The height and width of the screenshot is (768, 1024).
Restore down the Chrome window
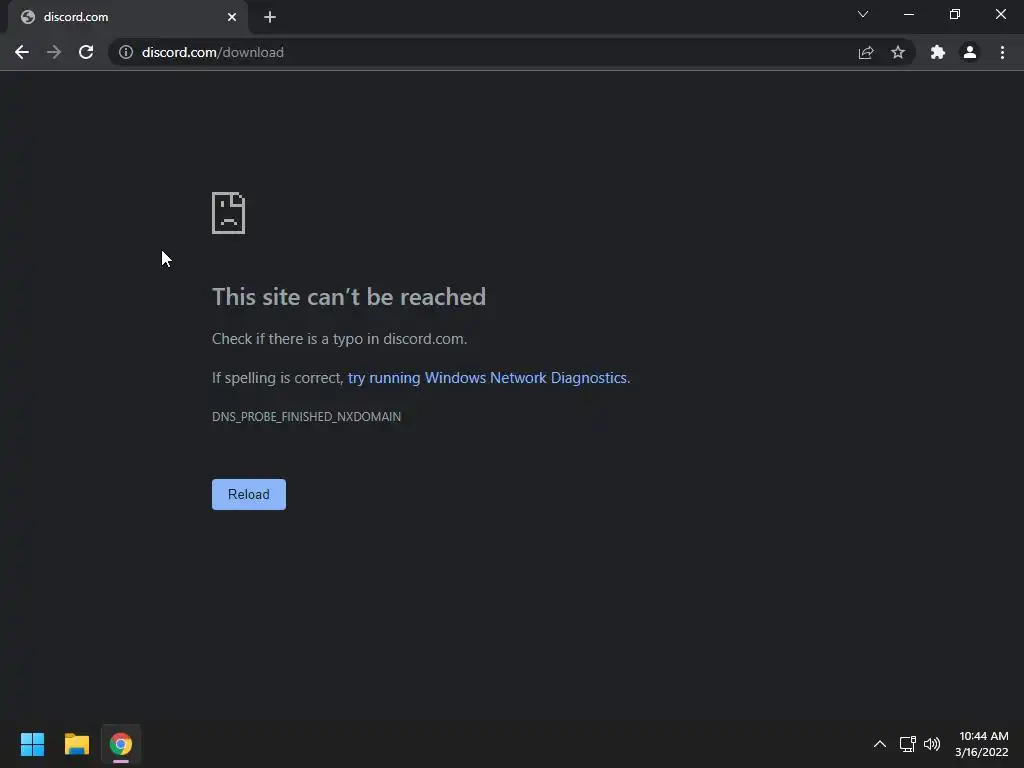[955, 14]
